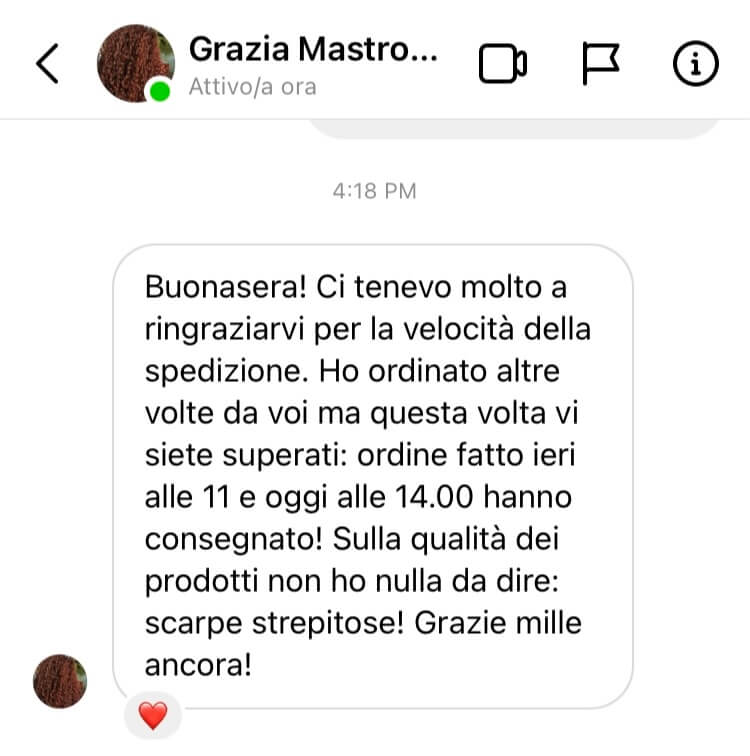Screen dimensions: 750x756
Task: Tap the 'consegnato! Sulla qualità dei' line
Action: point(352,540)
